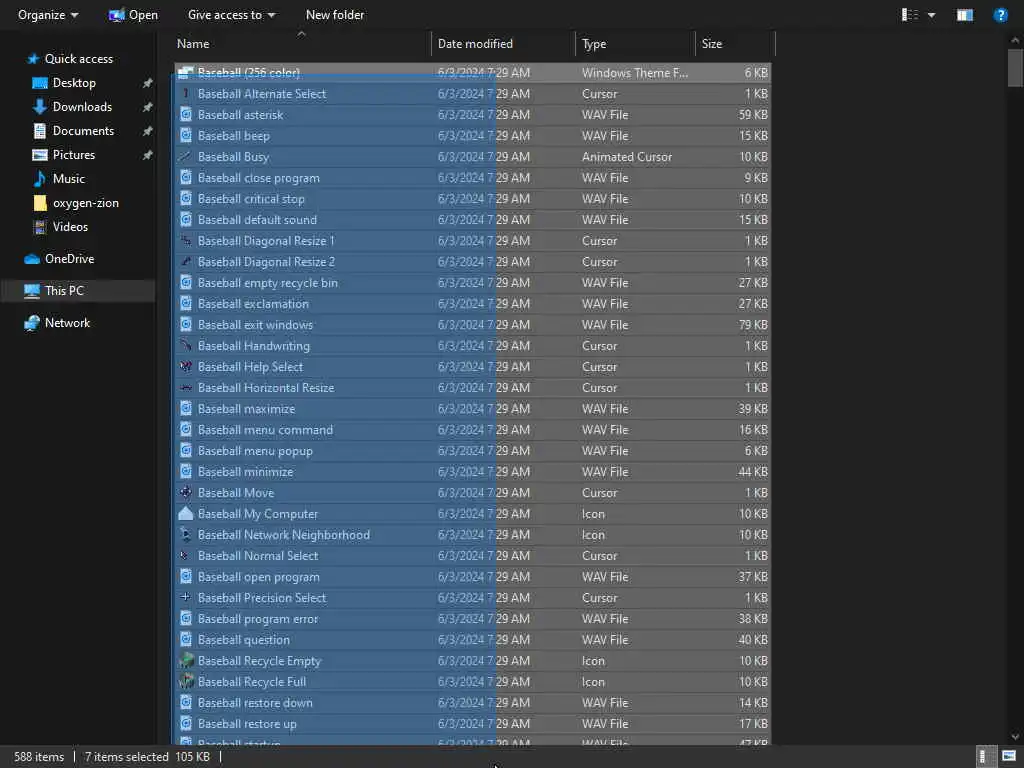Select file Baseball empty recycle bin

point(473,283)
